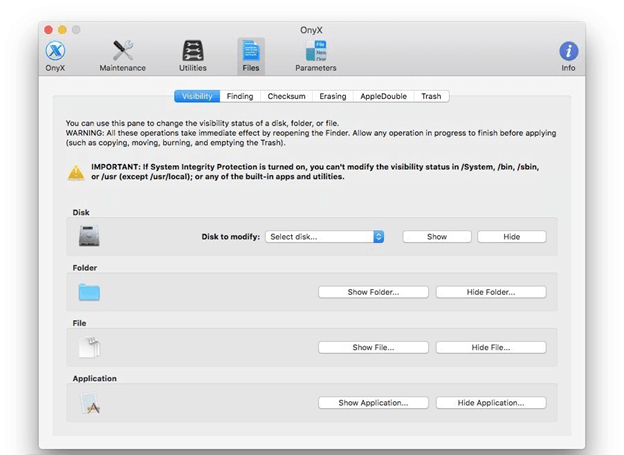This screenshot has width=624, height=455.
Task: Open the Erasing tab
Action: tap(333, 97)
